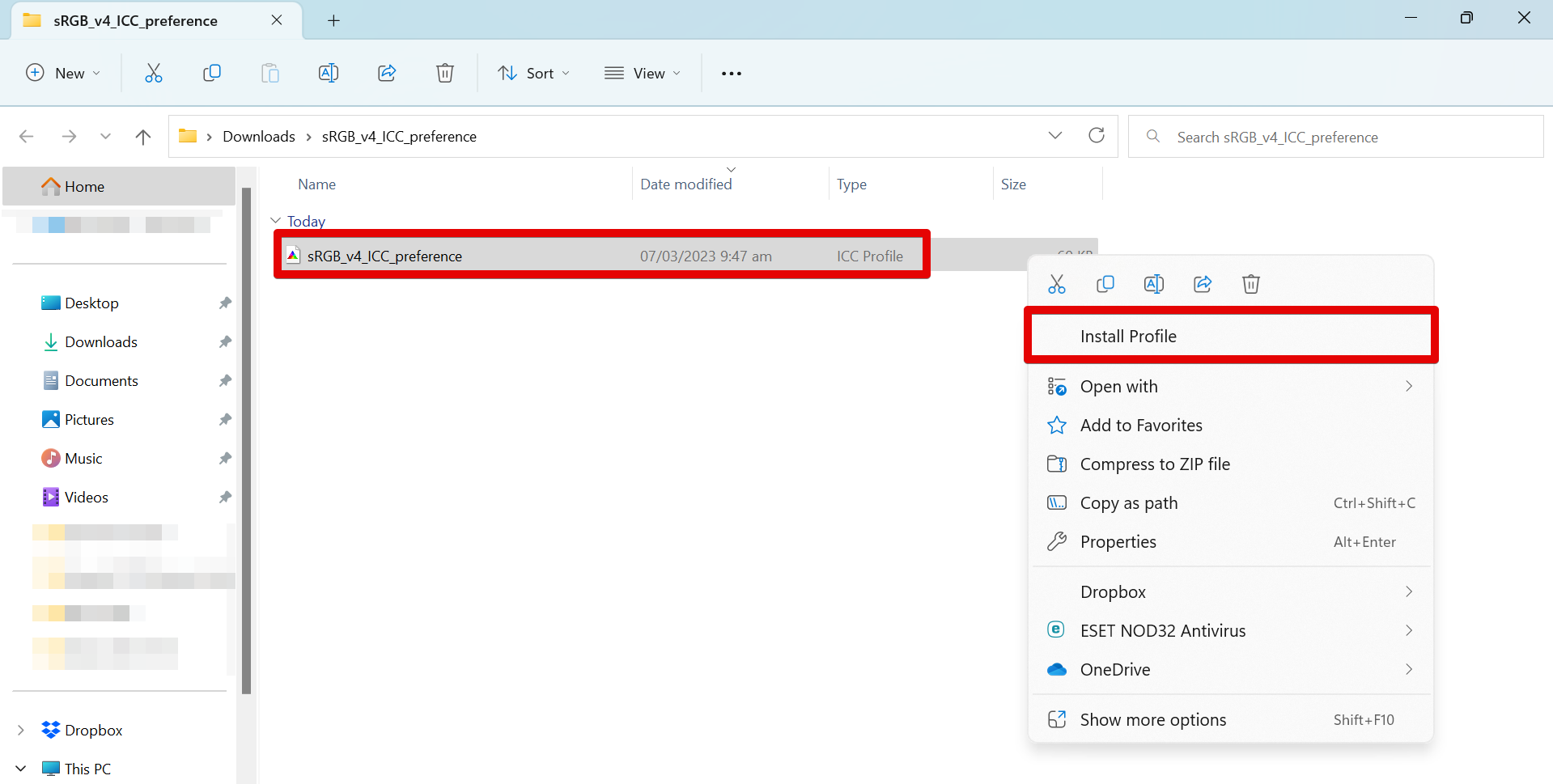The height and width of the screenshot is (784, 1553).
Task: Delete the file via the context menu trash icon
Action: 1251,284
